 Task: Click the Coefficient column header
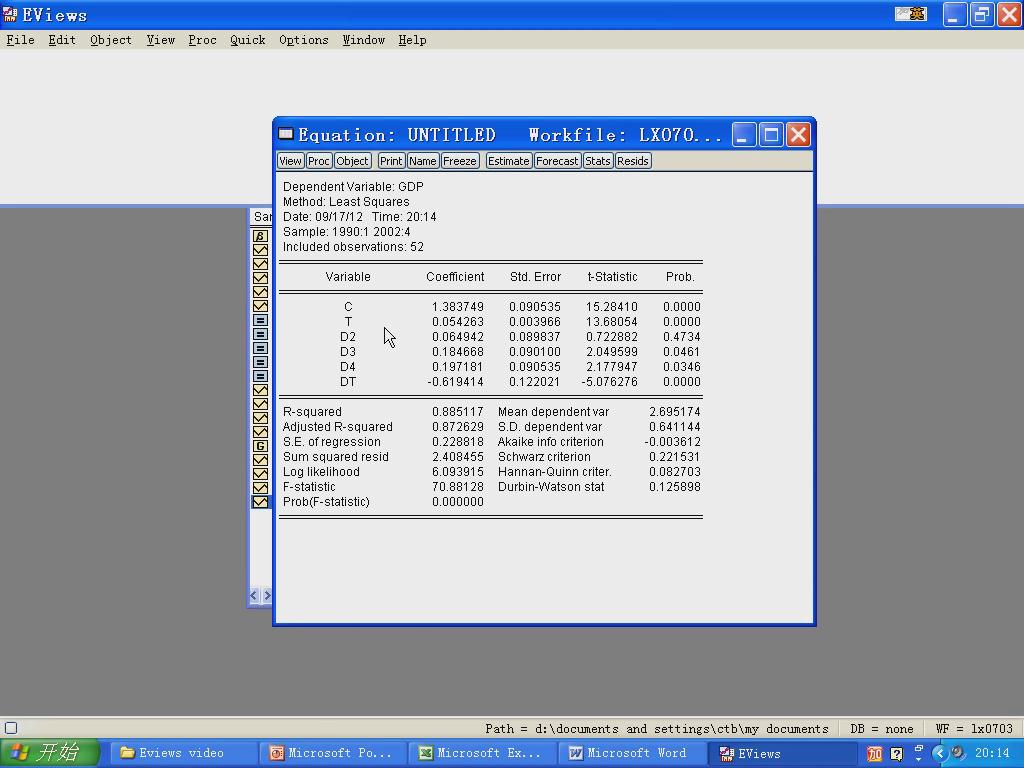coord(455,277)
